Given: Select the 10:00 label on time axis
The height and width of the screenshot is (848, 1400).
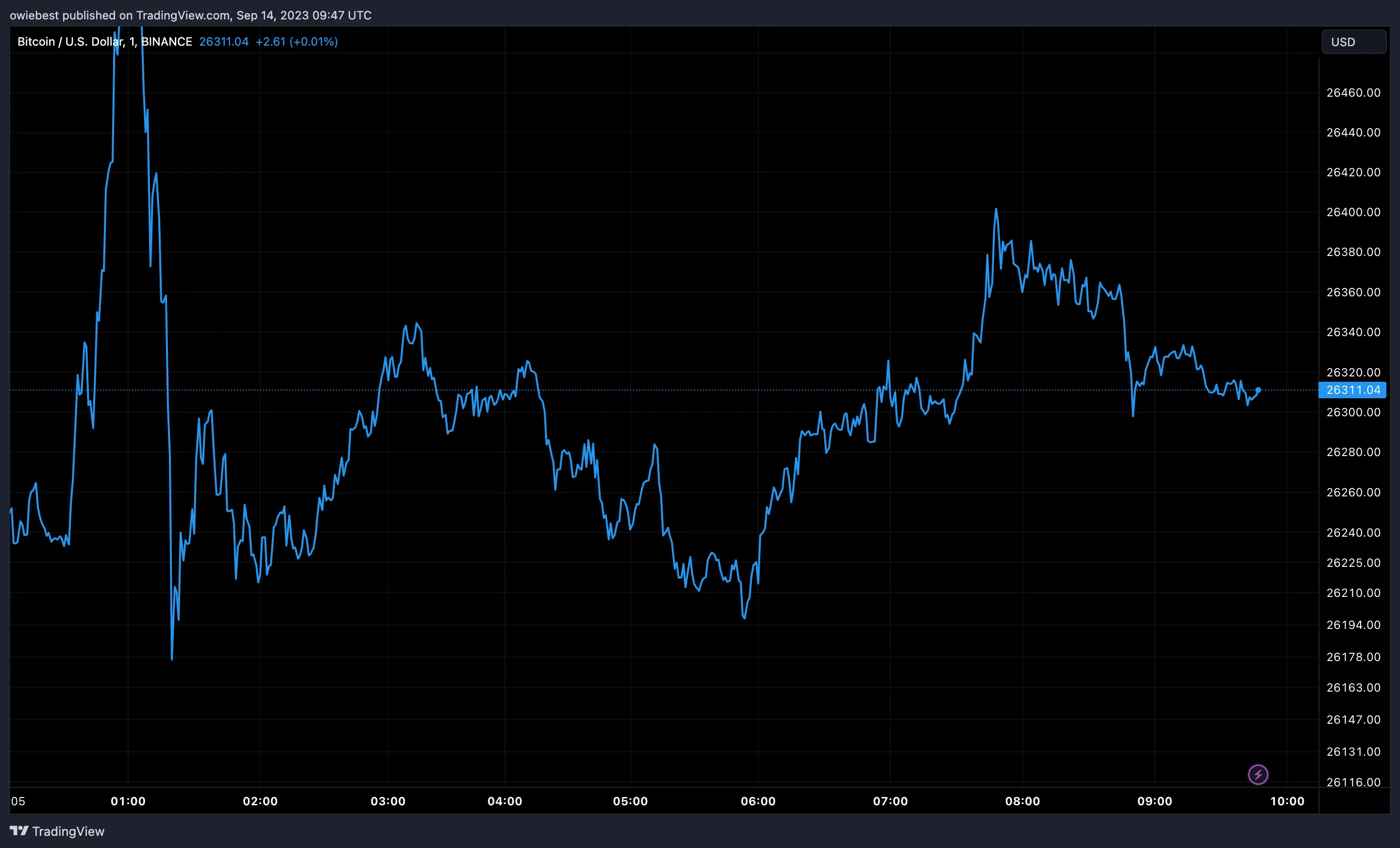Looking at the screenshot, I should [1288, 802].
